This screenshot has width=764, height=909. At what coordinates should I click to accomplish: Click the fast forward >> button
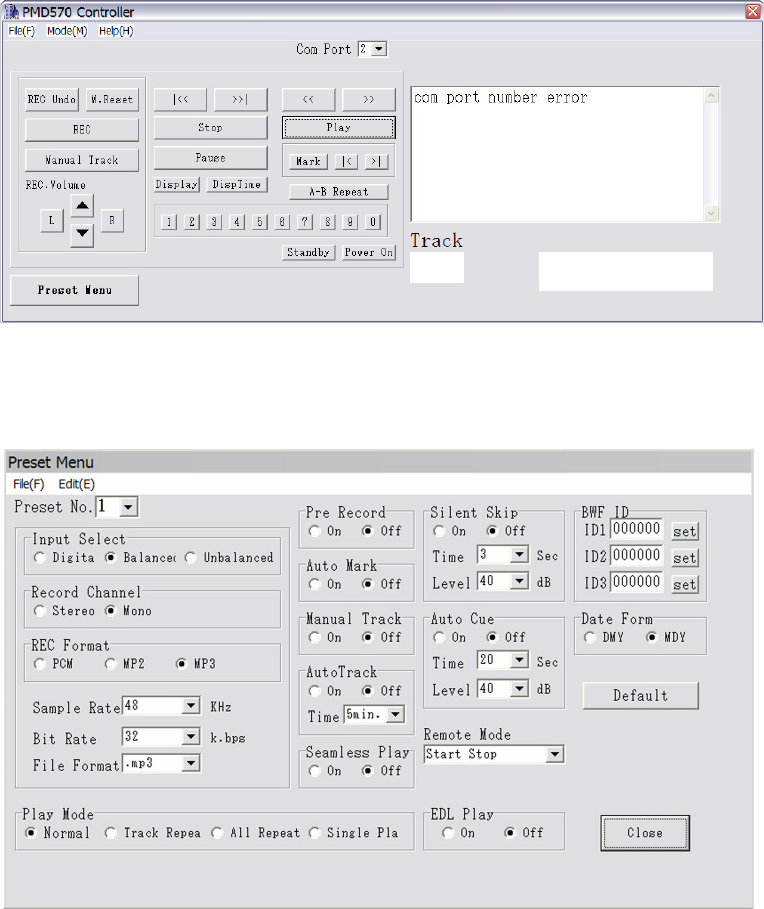(369, 99)
